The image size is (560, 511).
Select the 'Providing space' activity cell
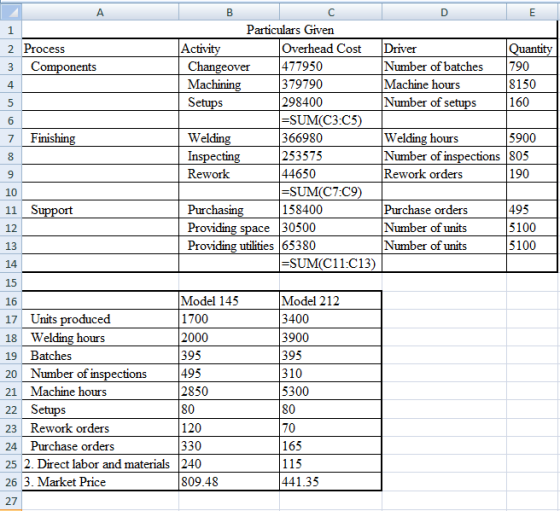(x=229, y=227)
